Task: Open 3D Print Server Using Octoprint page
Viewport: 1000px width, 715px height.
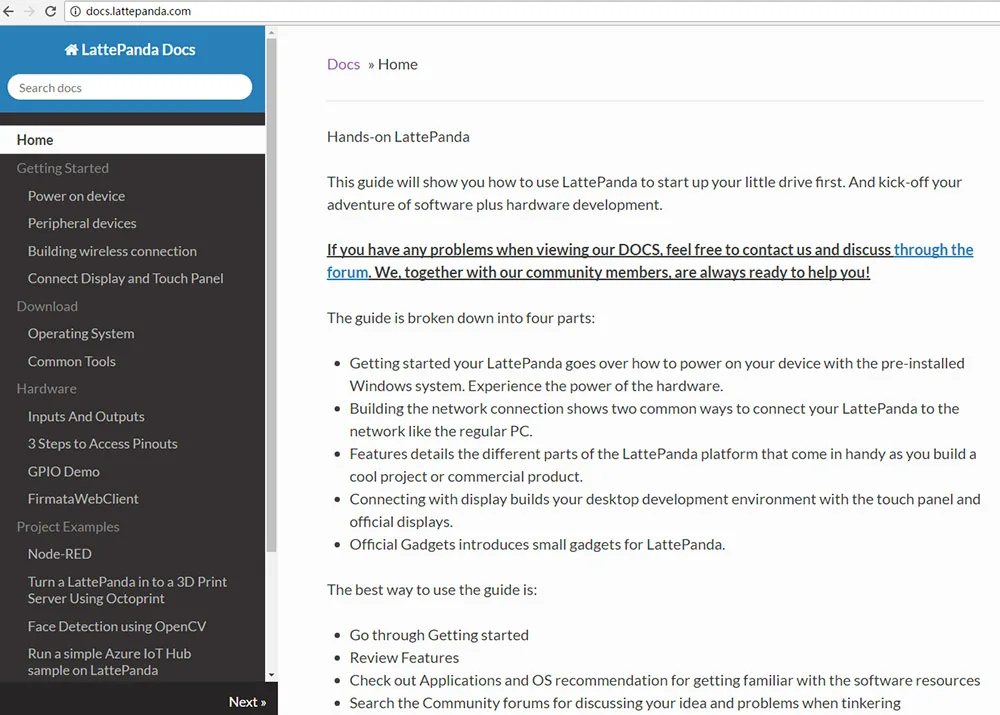Action: (128, 590)
